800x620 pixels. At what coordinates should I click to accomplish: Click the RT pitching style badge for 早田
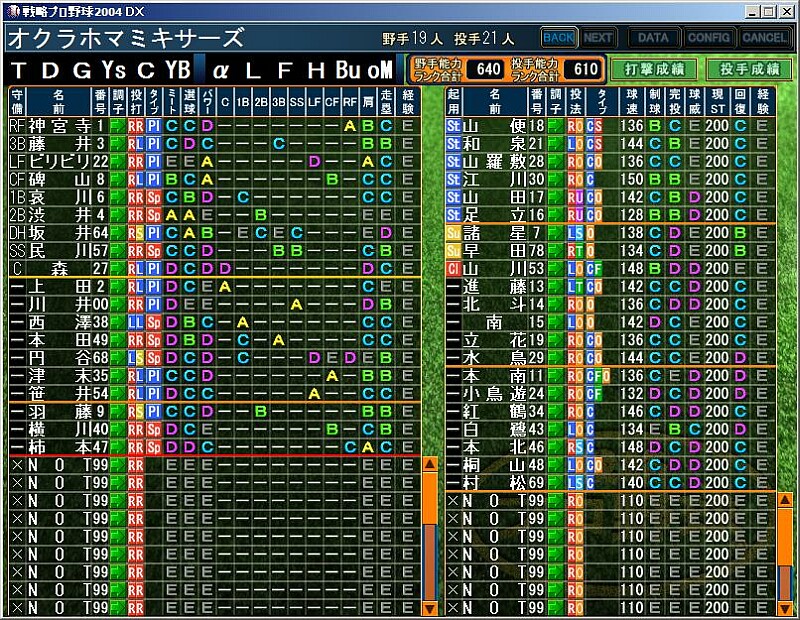pos(575,251)
